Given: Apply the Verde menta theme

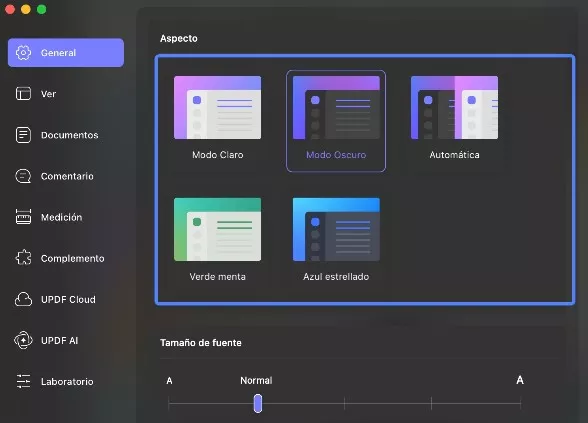Looking at the screenshot, I should (218, 240).
